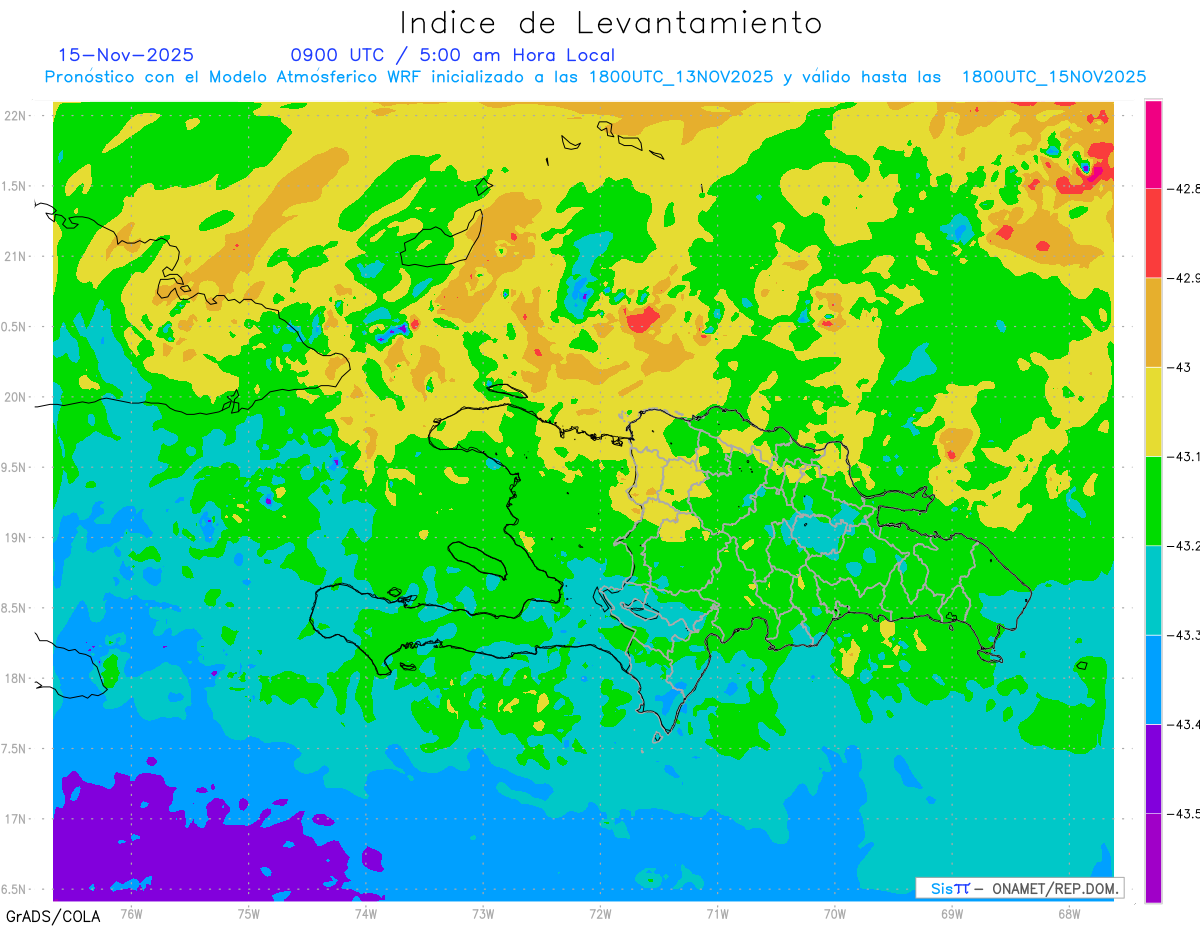Click the '0900 UTC / 5:00 am Hora Local' text

(453, 55)
